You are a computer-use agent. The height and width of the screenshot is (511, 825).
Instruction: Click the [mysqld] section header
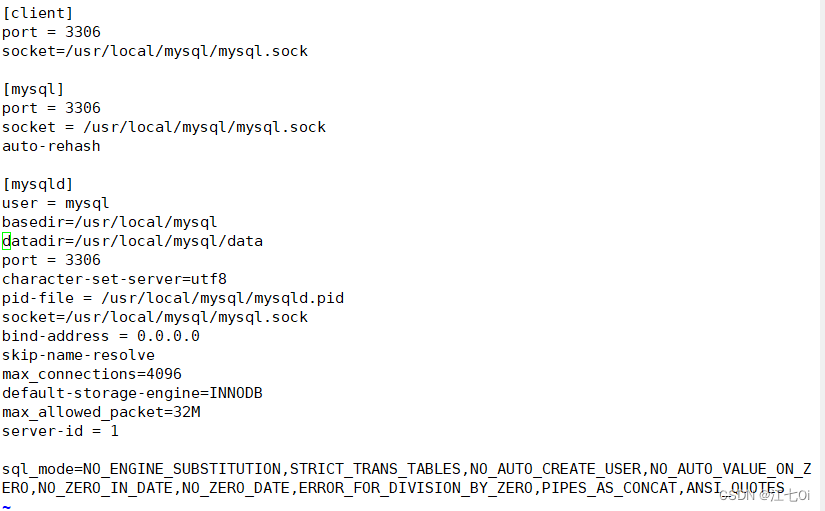[x=38, y=184]
